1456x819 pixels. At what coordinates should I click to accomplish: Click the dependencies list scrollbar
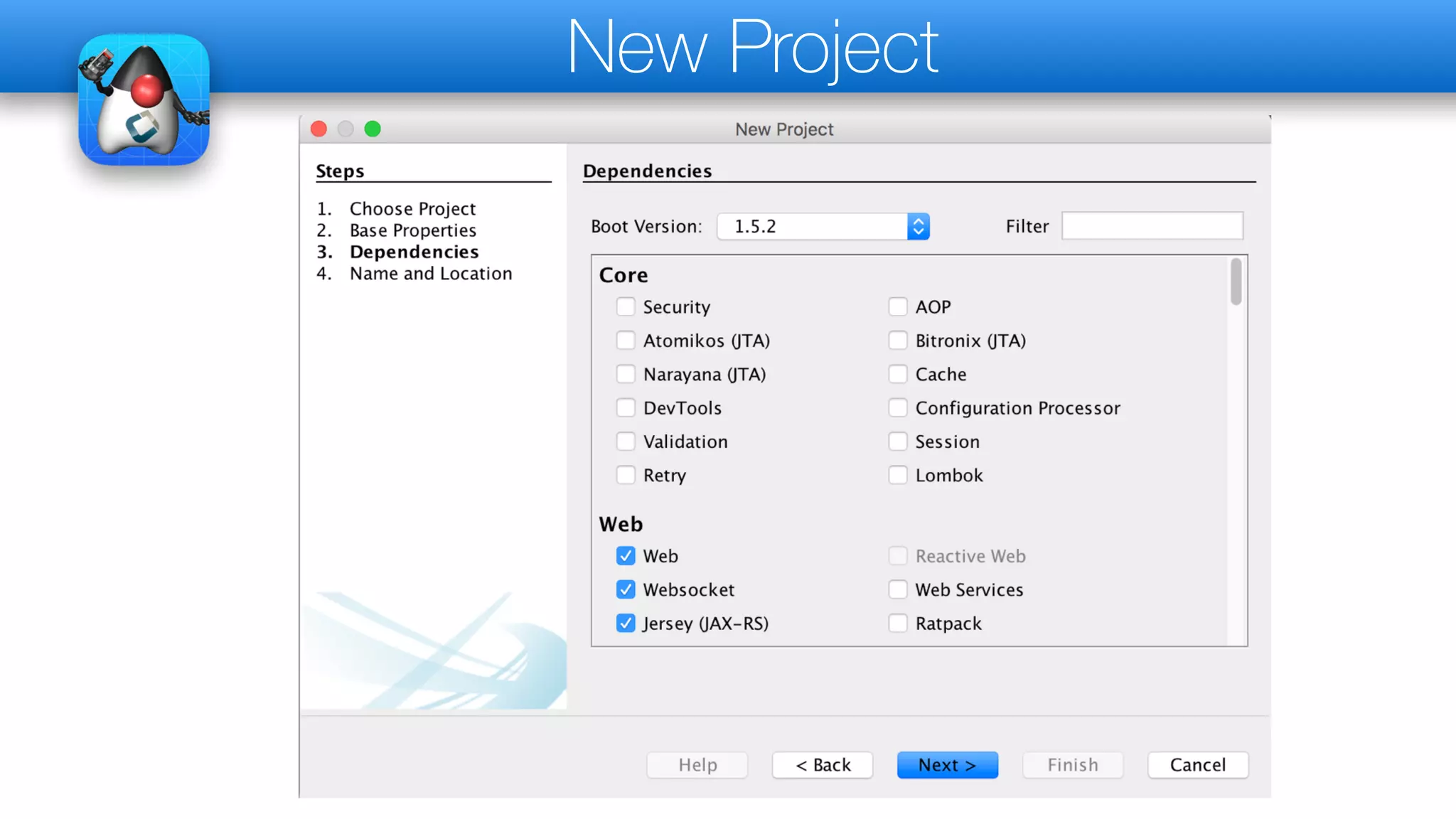click(1236, 282)
